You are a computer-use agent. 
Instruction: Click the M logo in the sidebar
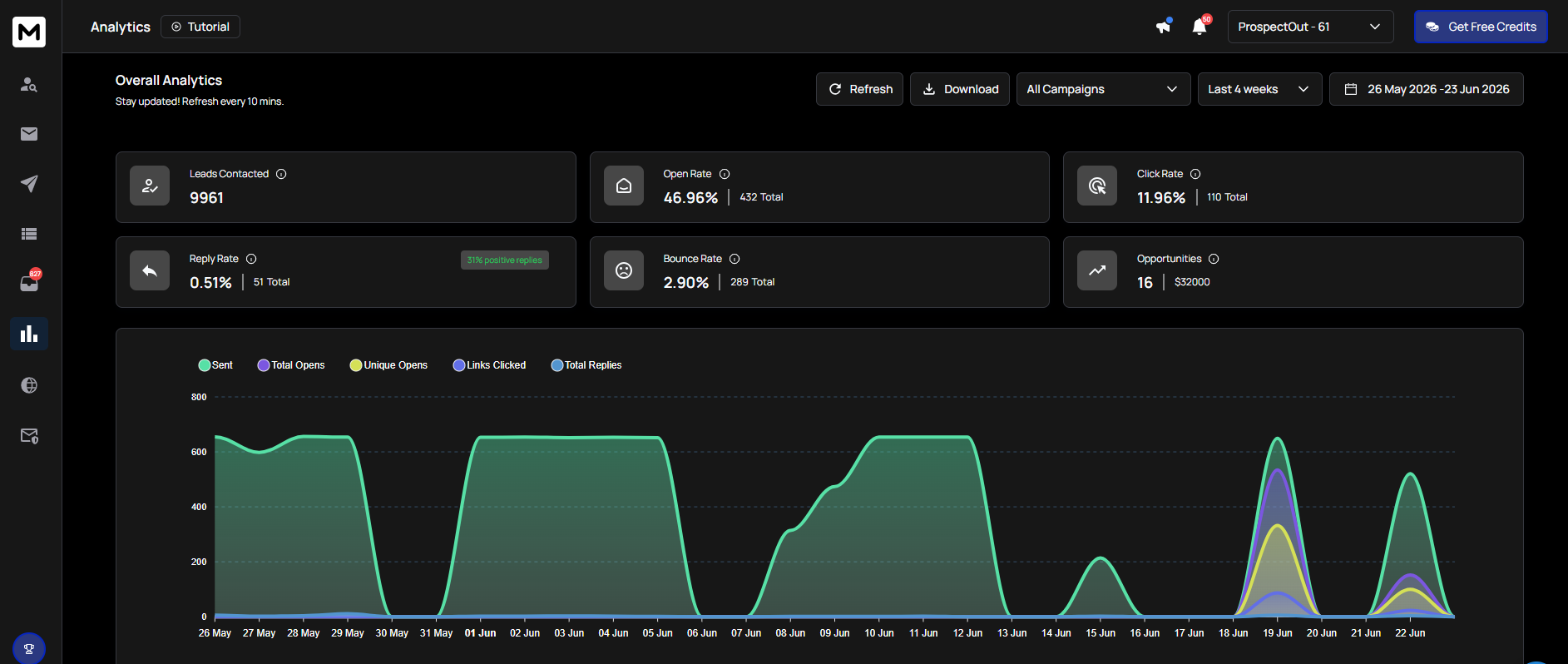pyautogui.click(x=29, y=32)
